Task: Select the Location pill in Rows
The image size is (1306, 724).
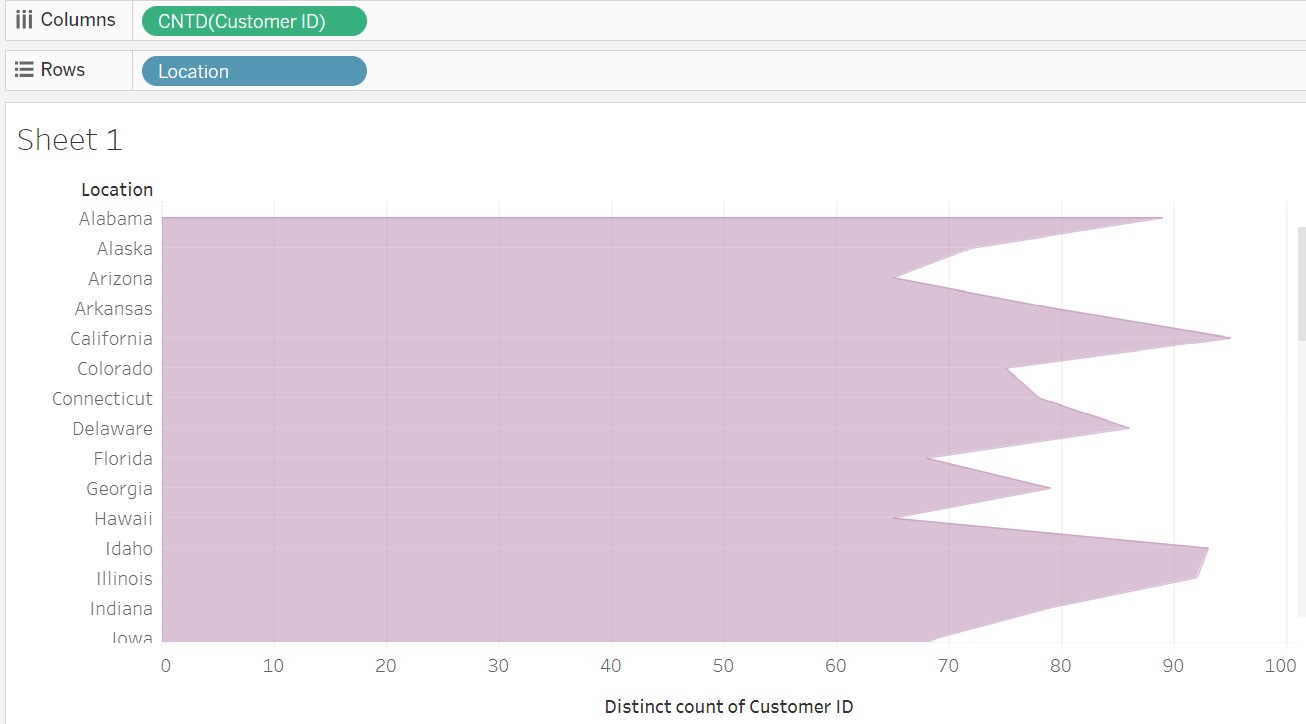Action: click(254, 71)
